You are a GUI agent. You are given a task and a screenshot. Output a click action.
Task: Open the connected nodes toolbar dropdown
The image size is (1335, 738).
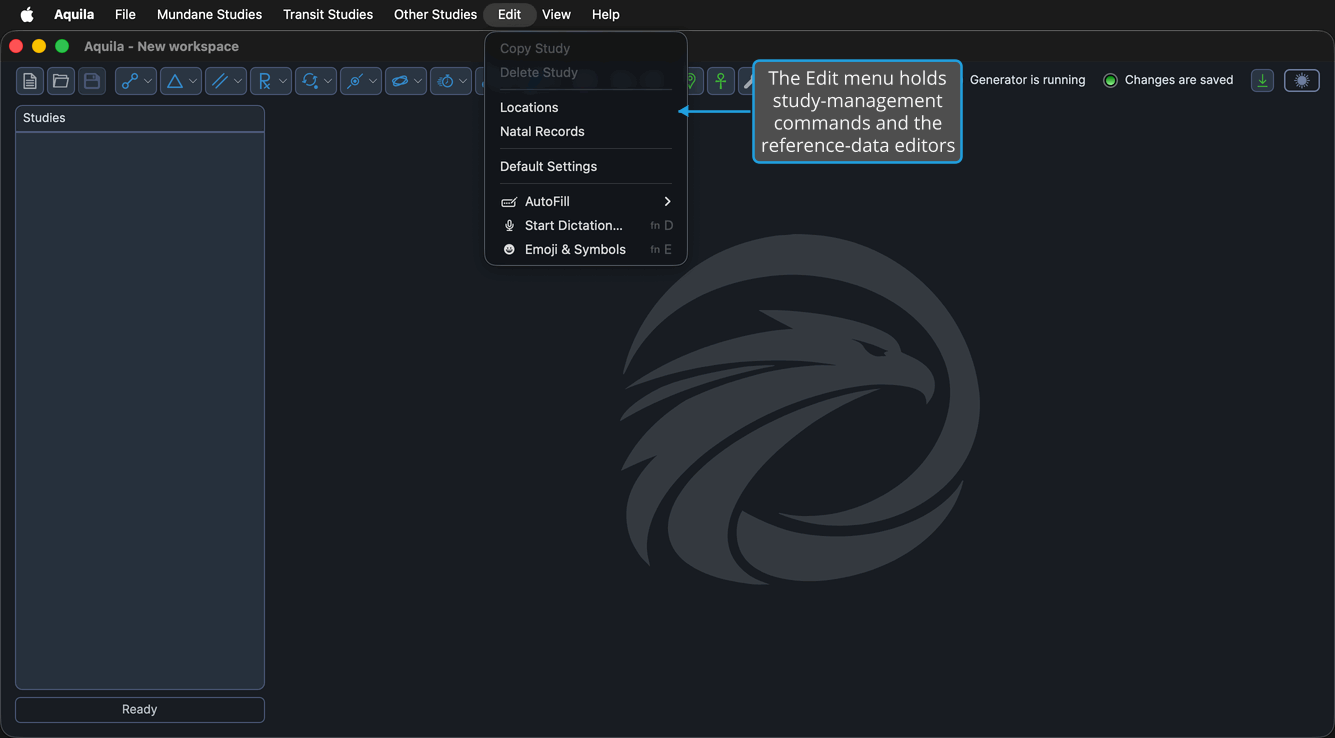(136, 81)
